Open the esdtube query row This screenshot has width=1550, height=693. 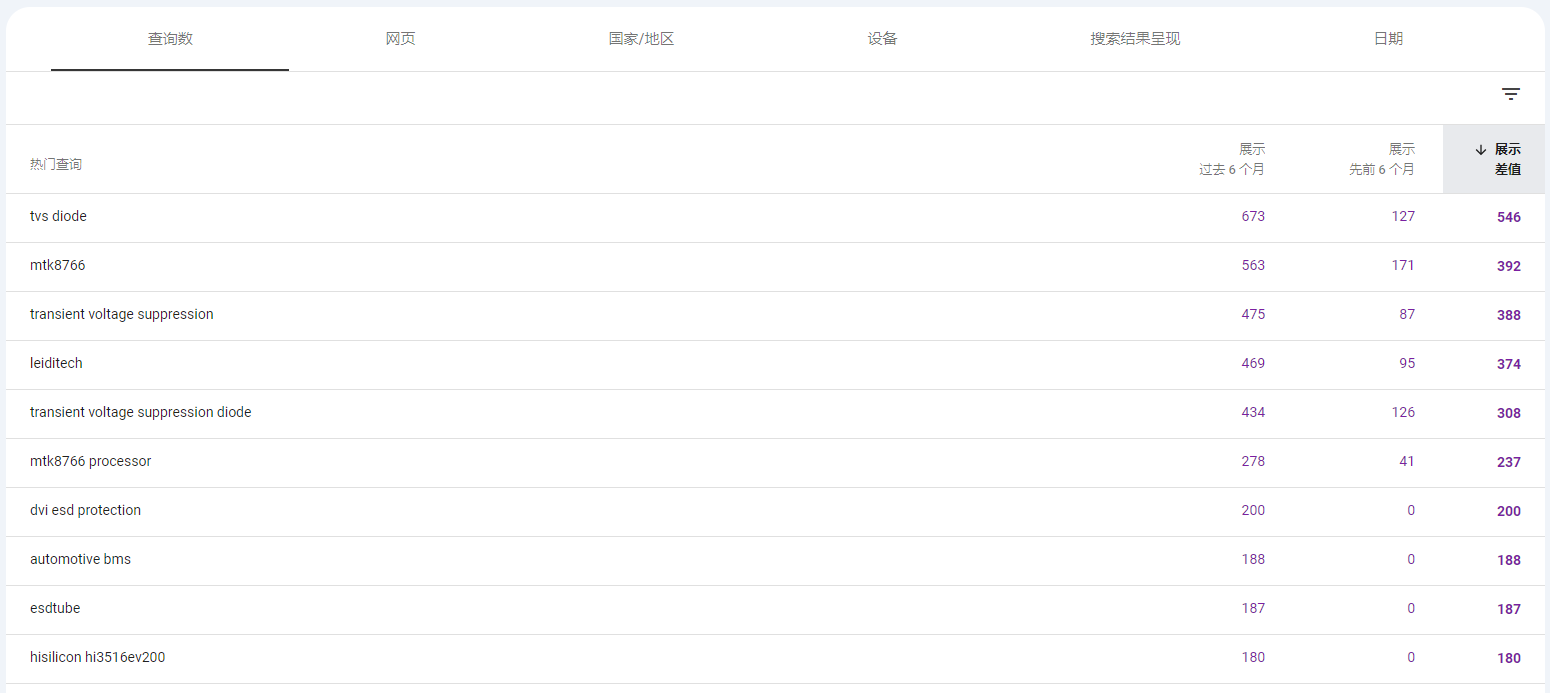coord(775,609)
